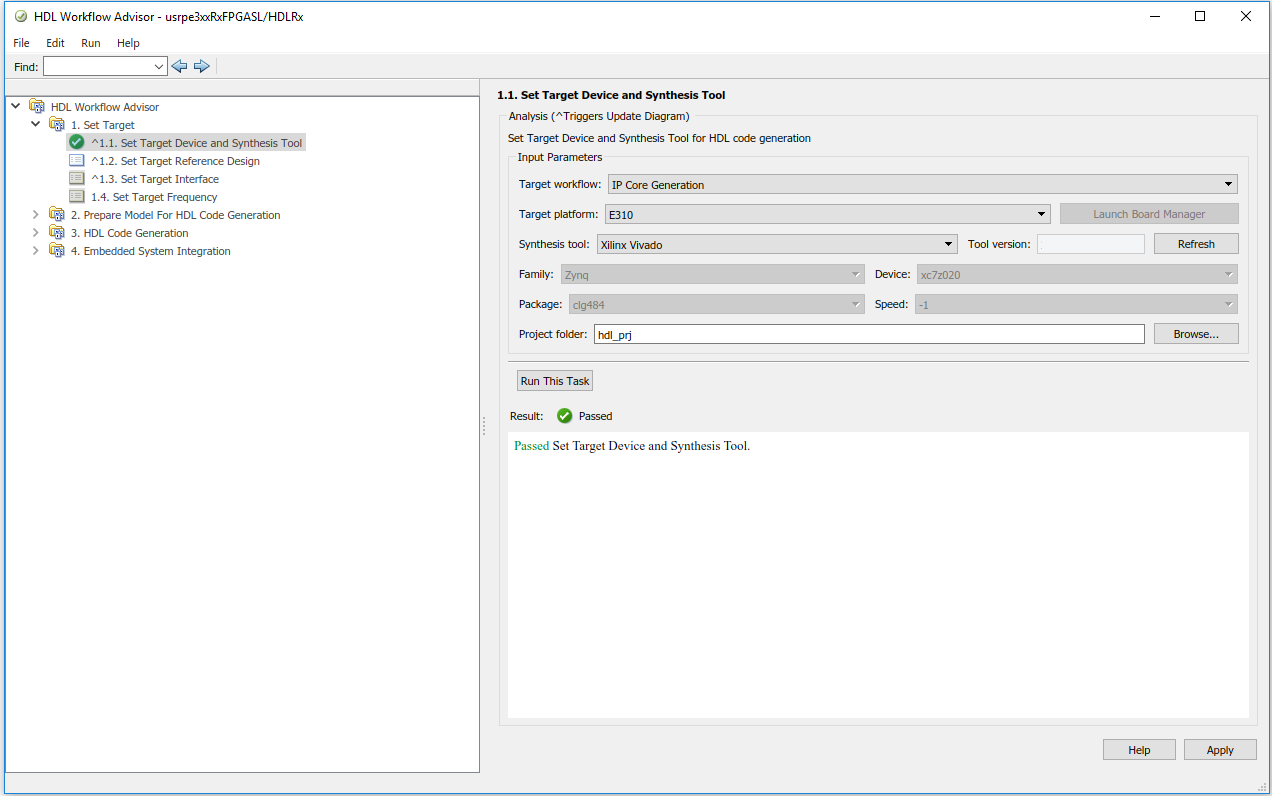This screenshot has width=1272, height=796.
Task: Click the green passed checkmark icon for task 1.1
Action: pos(77,143)
